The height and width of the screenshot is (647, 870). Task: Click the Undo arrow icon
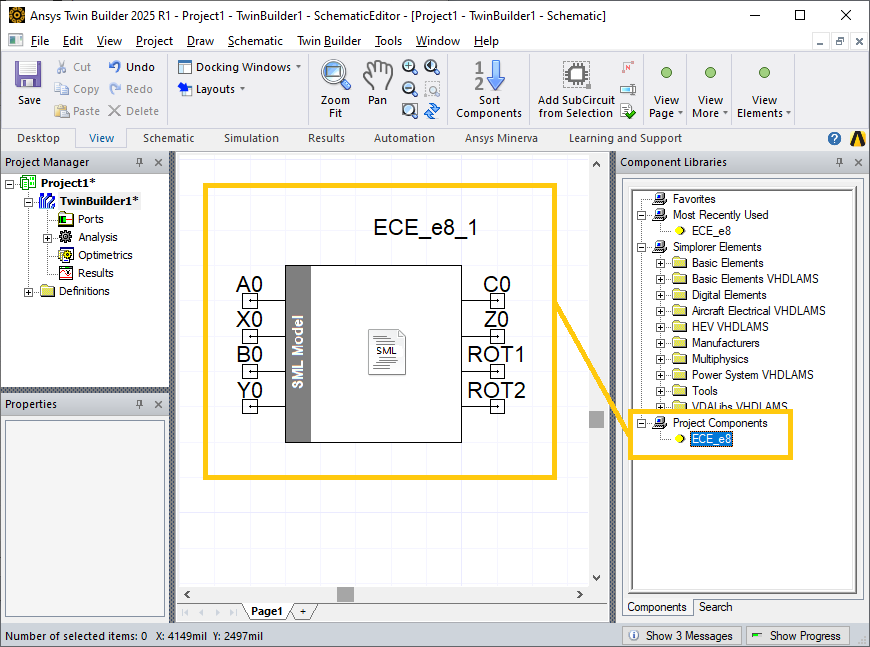click(x=114, y=67)
